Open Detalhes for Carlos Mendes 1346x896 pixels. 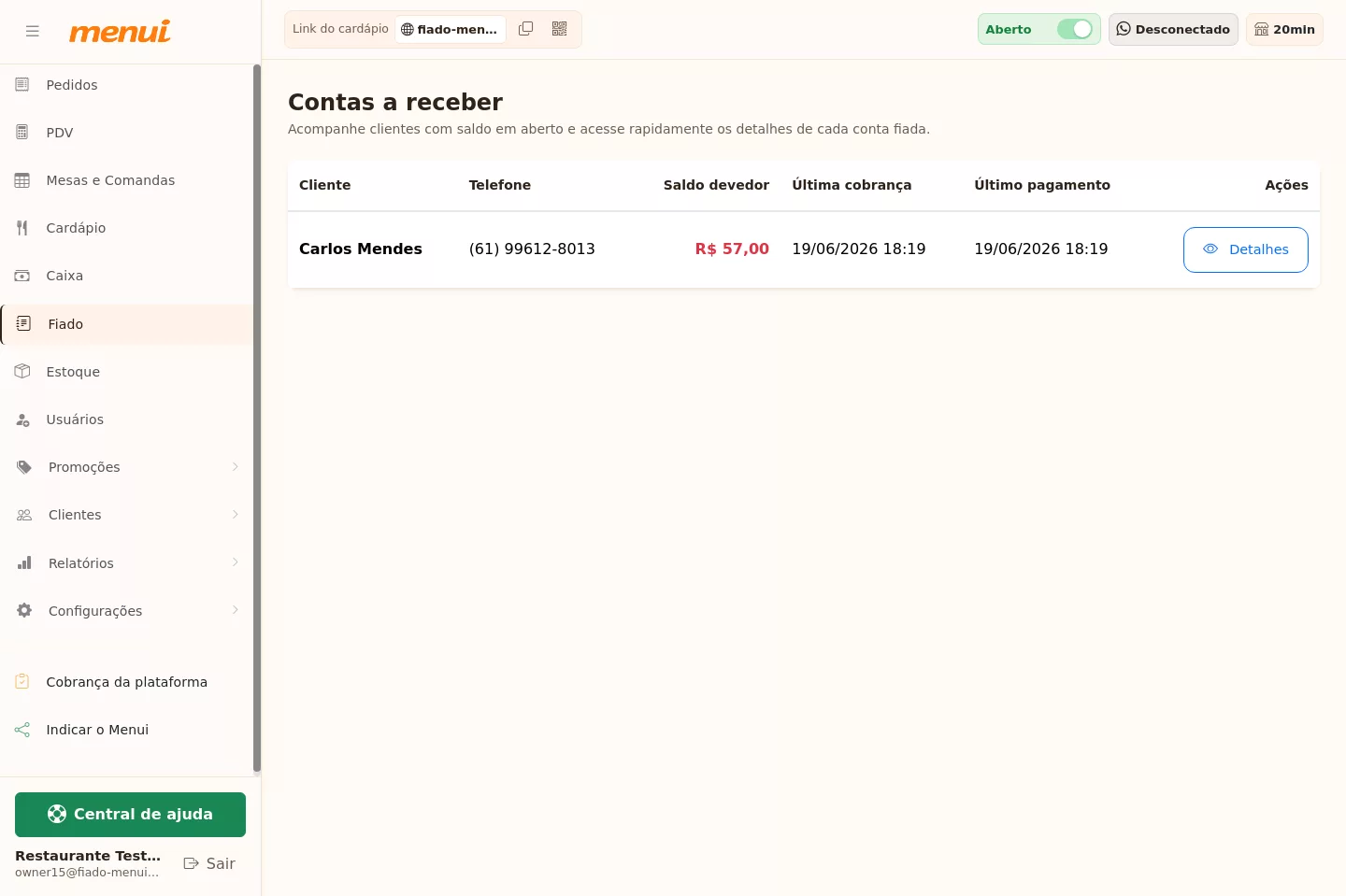[1245, 249]
